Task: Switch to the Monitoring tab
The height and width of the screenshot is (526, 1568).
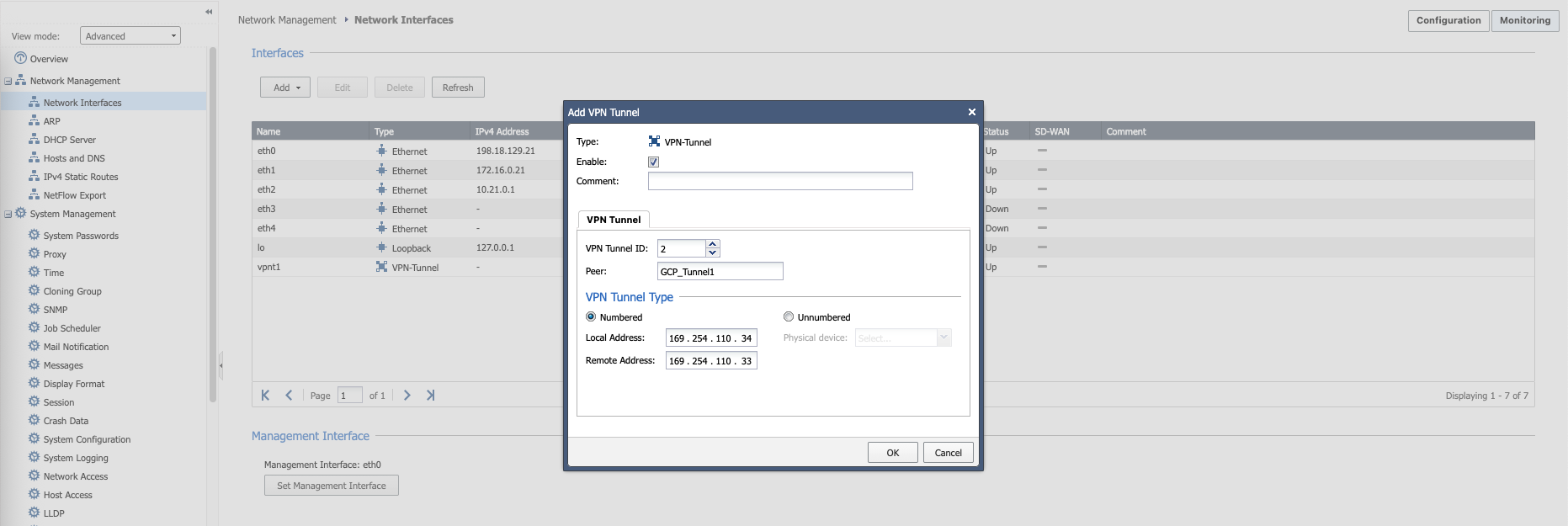Action: [1524, 20]
